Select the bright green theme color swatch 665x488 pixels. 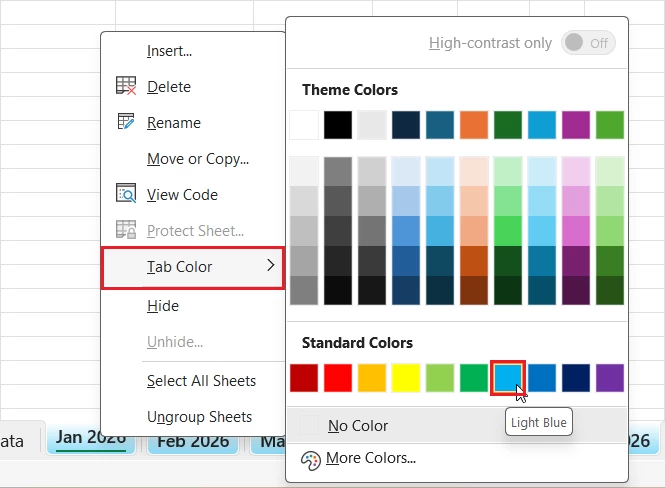[610, 125]
